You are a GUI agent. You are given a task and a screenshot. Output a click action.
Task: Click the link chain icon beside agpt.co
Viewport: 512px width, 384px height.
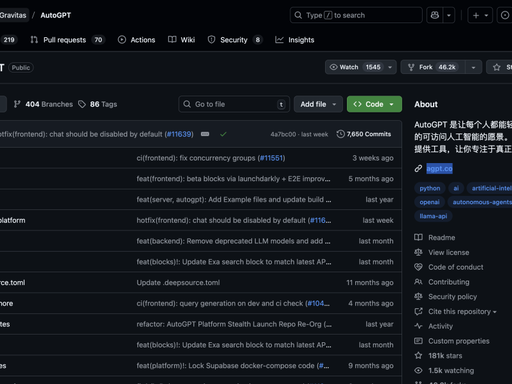point(418,169)
